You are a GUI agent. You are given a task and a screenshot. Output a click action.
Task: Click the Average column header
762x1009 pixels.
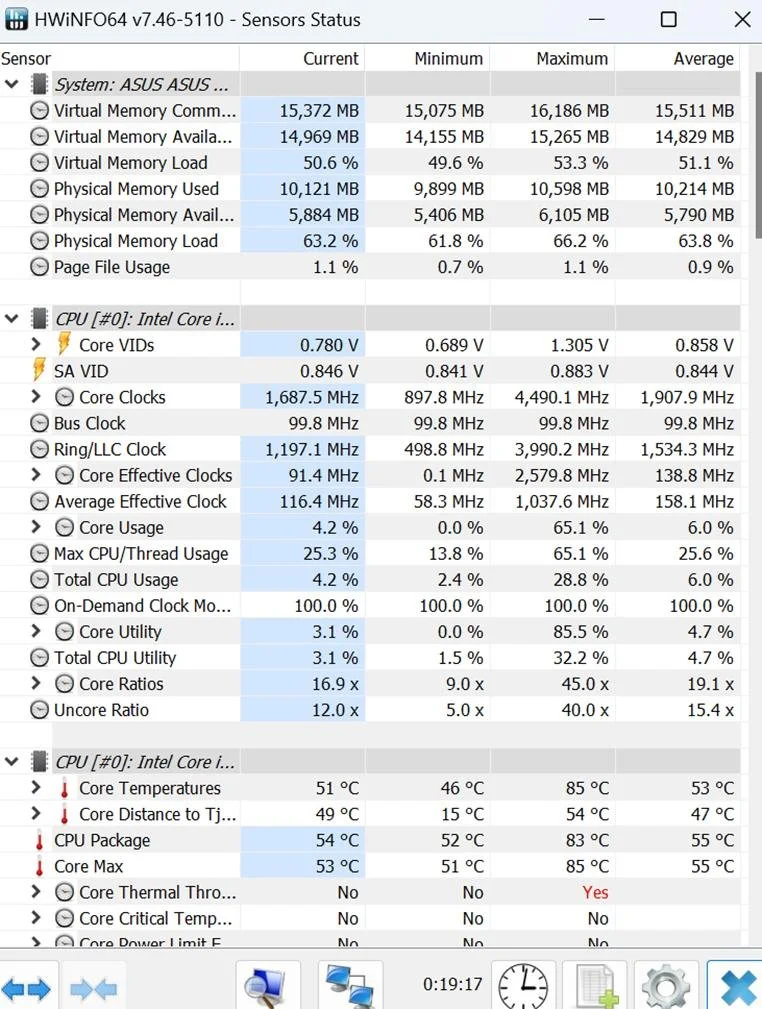pyautogui.click(x=703, y=59)
